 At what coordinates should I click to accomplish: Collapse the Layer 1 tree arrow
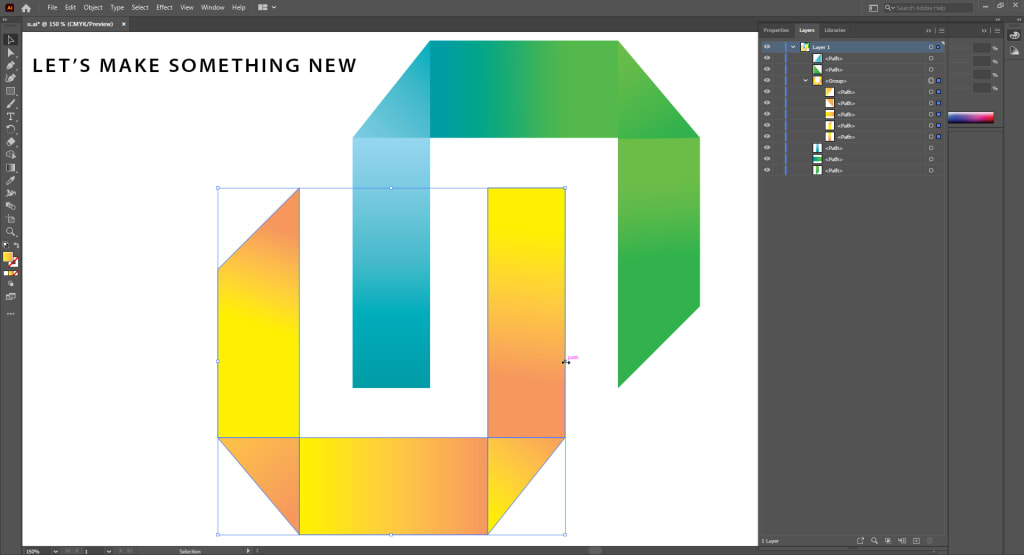pos(793,47)
